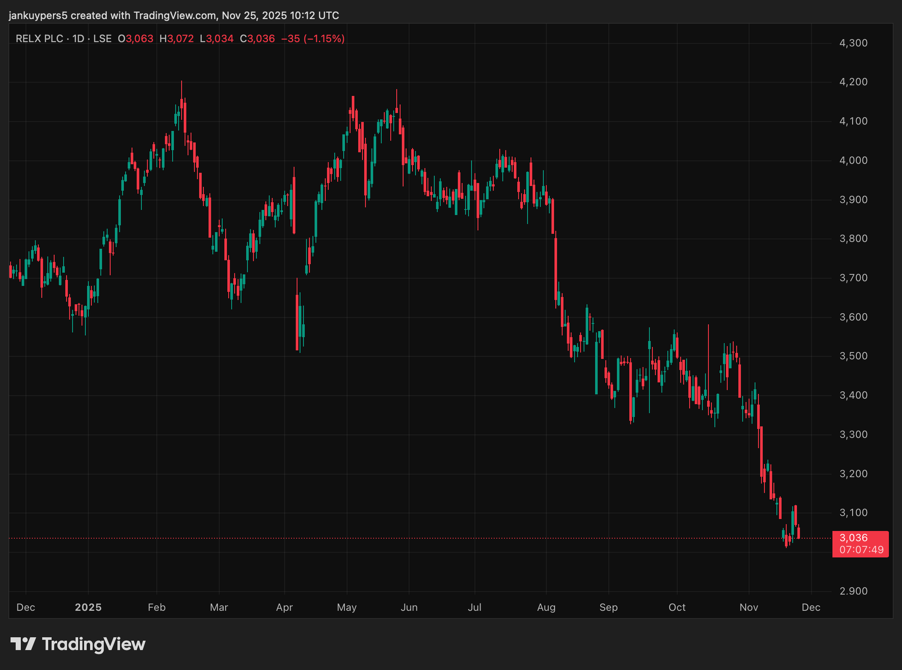Viewport: 902px width, 670px height.
Task: Click the TradingView logo icon
Action: coord(23,644)
